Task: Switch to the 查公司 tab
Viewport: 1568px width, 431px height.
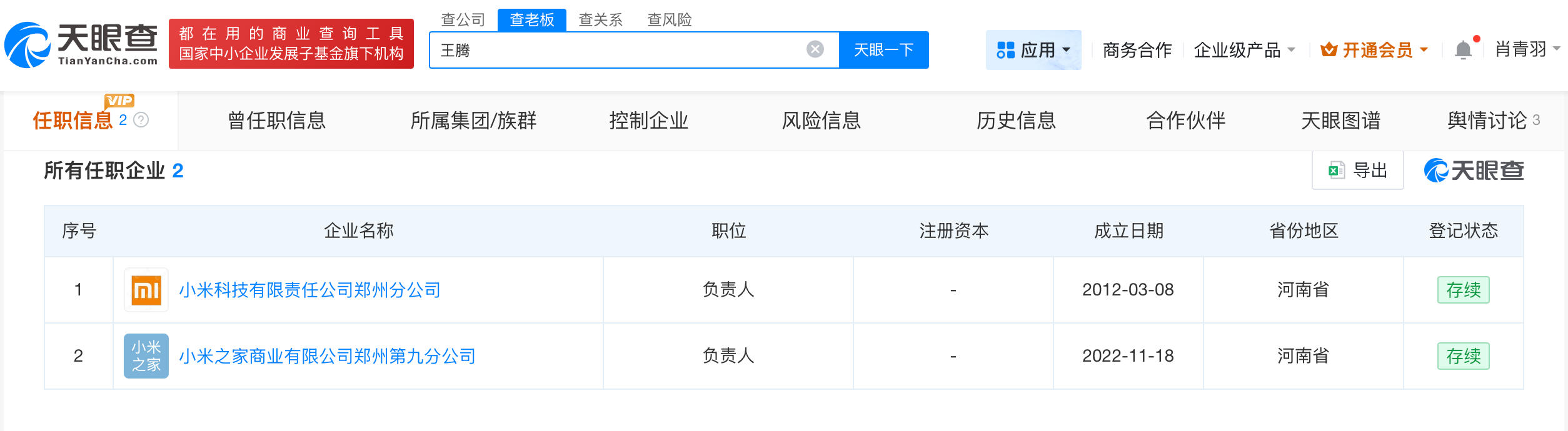Action: (463, 20)
